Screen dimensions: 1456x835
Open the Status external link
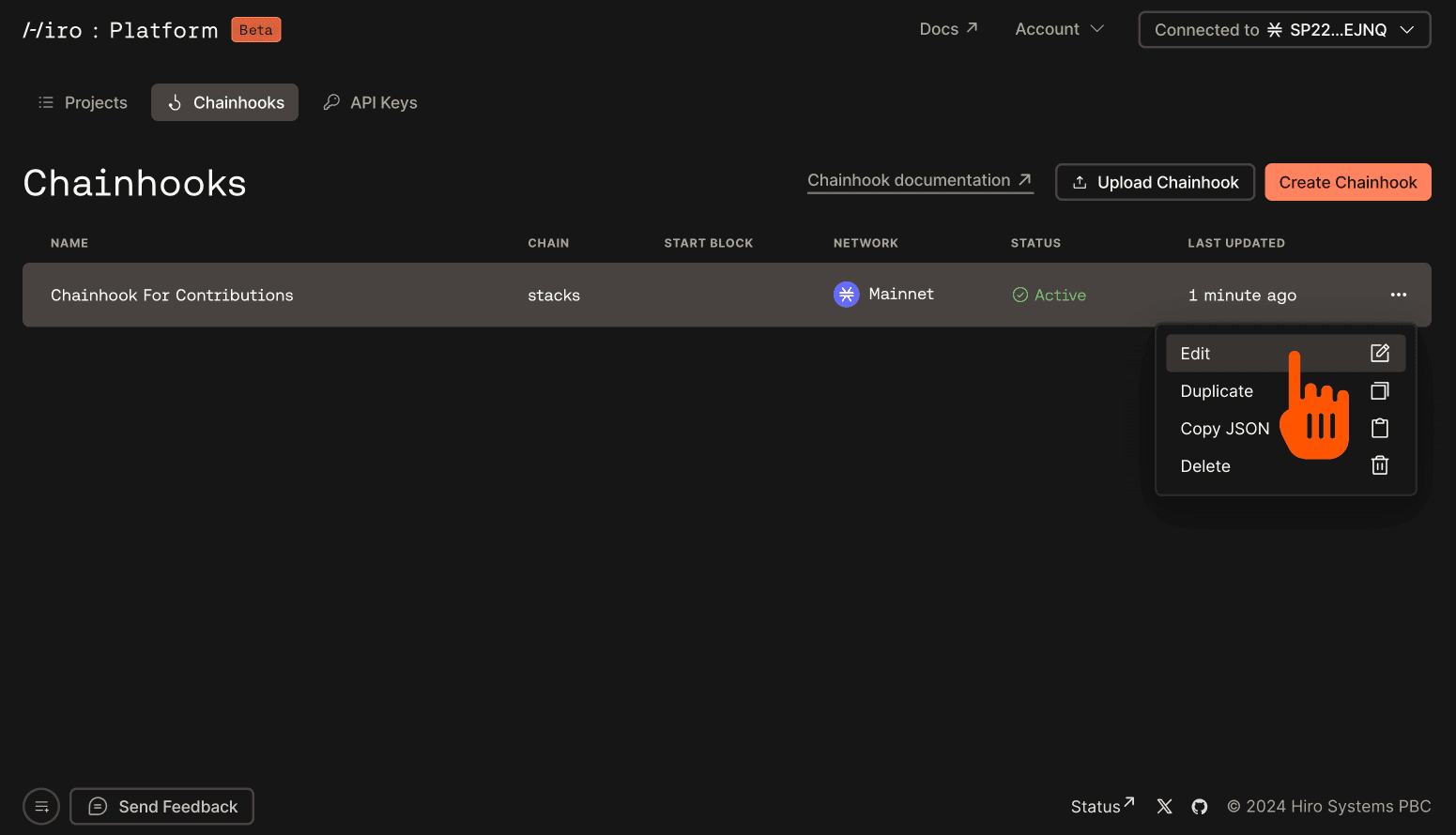pyautogui.click(x=1102, y=805)
